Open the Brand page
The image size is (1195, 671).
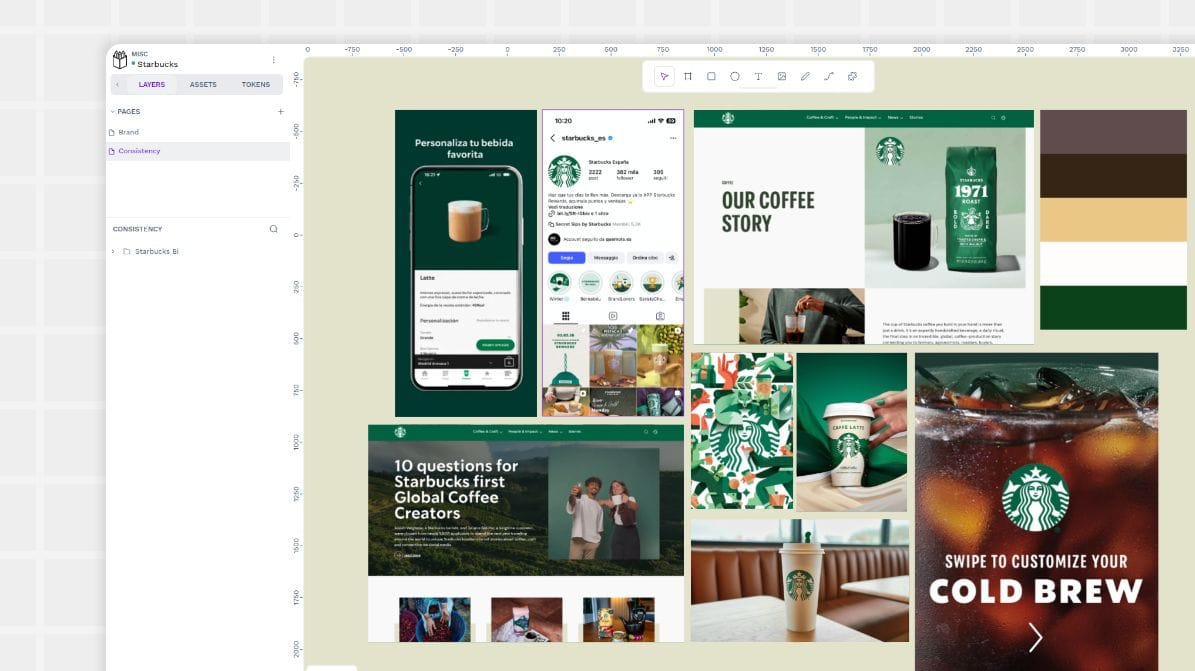129,131
